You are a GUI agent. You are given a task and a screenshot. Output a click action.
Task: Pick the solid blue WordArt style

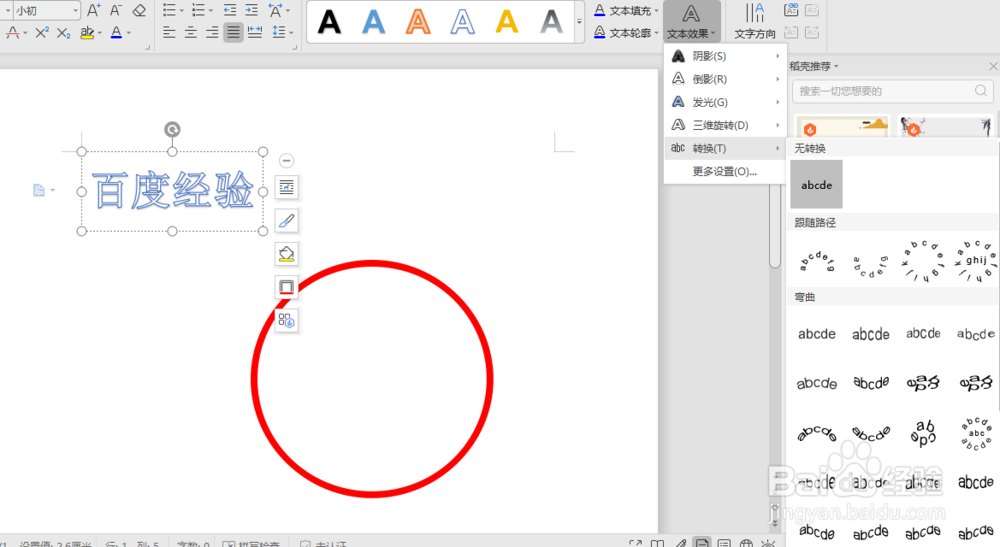coord(374,22)
